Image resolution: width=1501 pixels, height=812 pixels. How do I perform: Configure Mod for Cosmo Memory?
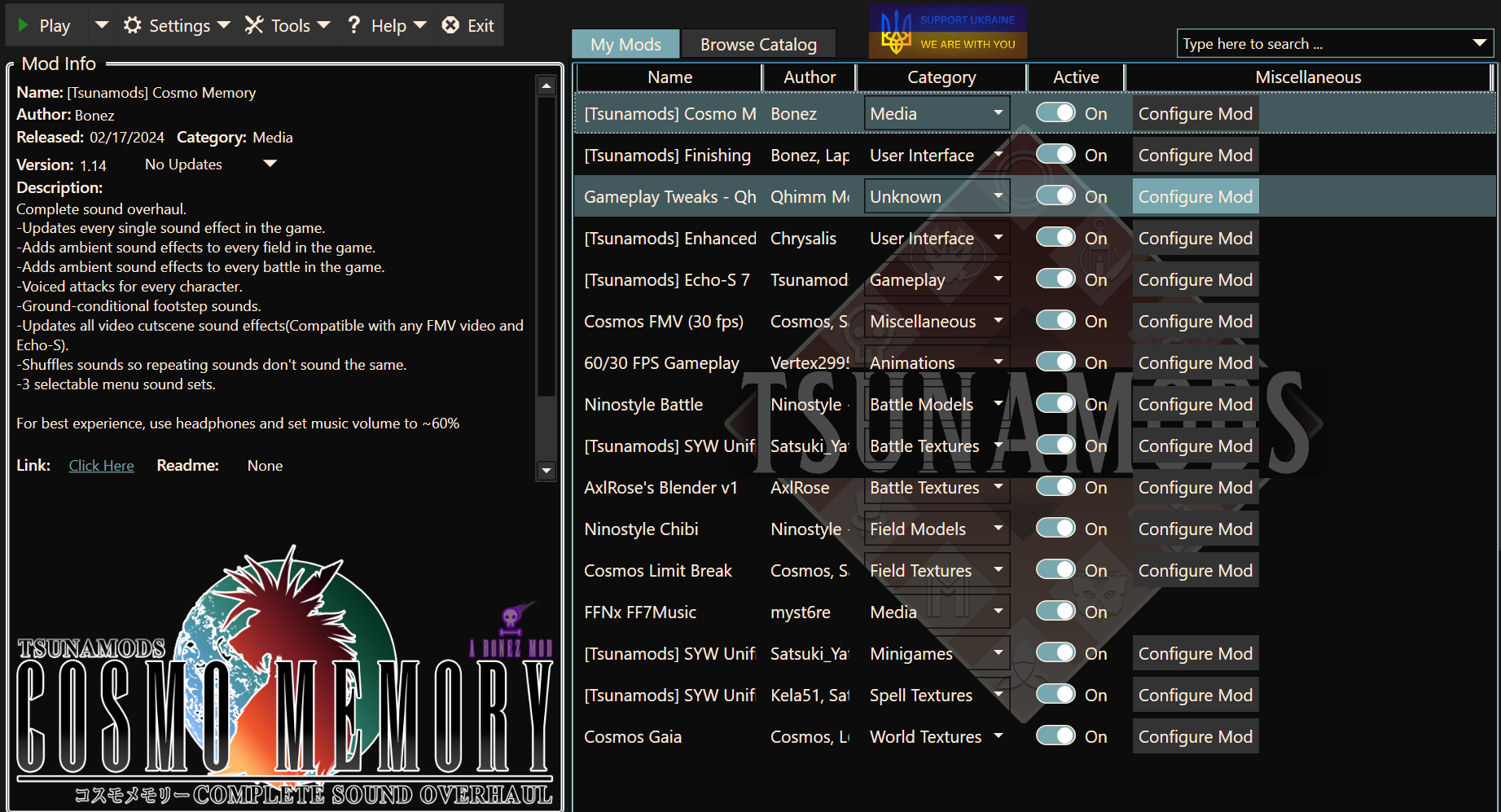(1195, 113)
